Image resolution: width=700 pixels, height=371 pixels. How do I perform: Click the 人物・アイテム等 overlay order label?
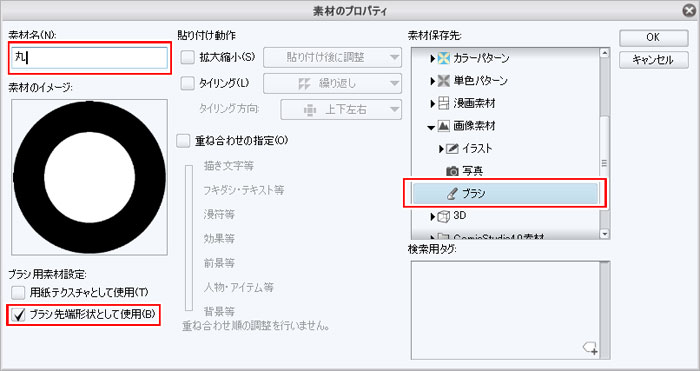pos(238,287)
